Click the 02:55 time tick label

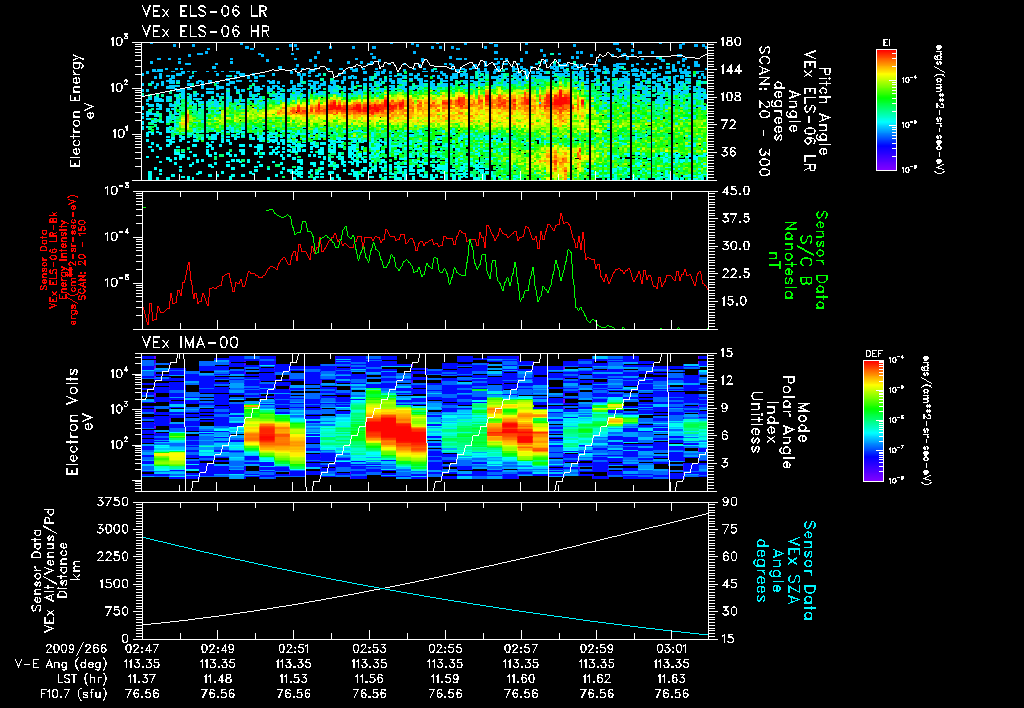tap(445, 649)
